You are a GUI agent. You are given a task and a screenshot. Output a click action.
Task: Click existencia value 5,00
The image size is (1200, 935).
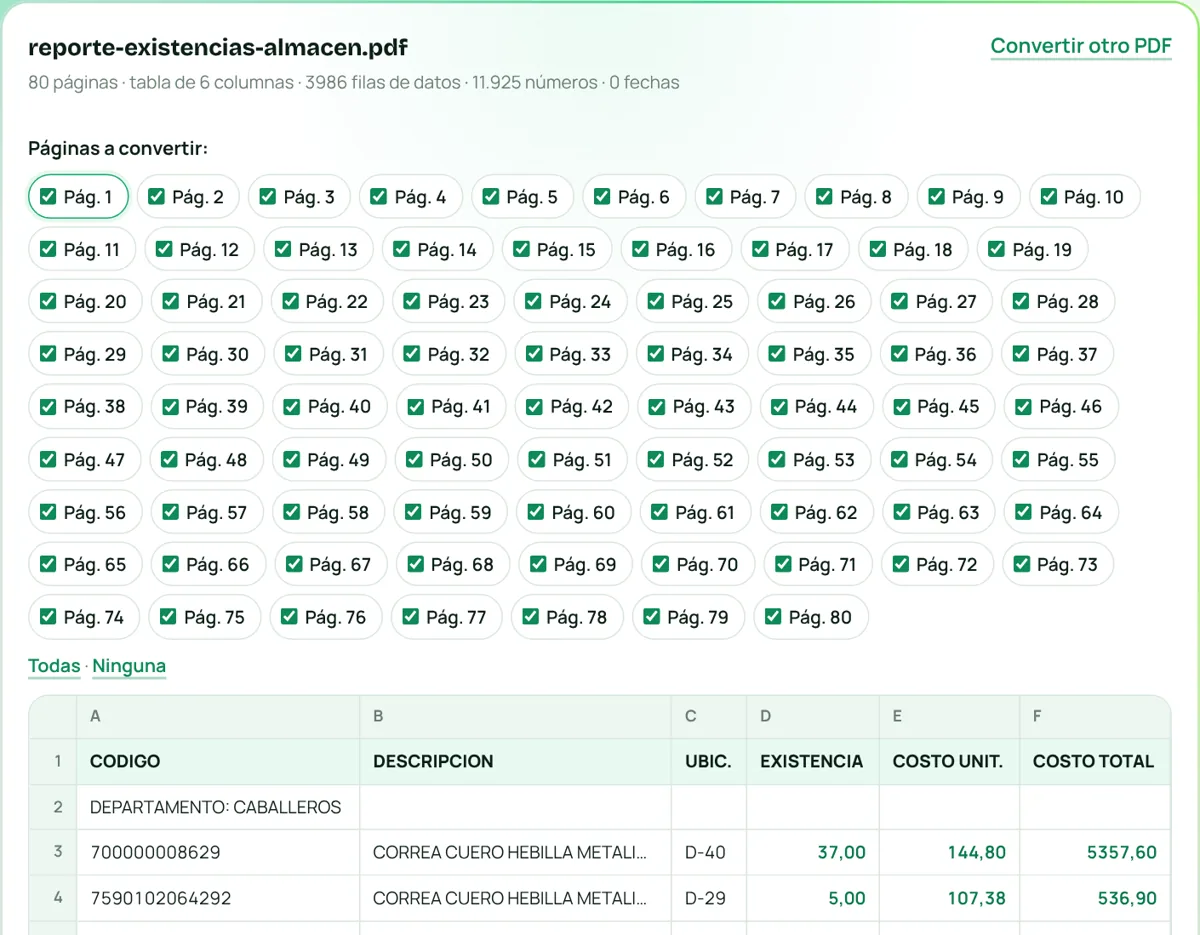pos(813,898)
